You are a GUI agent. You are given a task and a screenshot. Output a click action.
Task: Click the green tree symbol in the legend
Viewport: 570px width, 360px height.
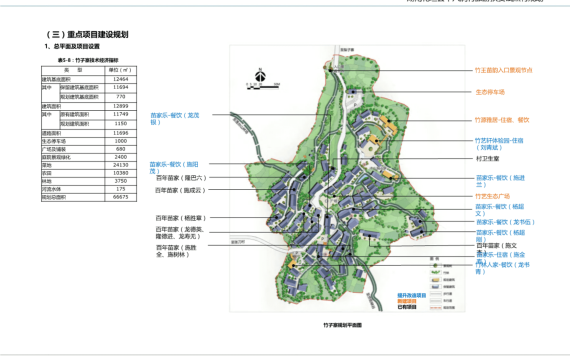(x=435, y=265)
